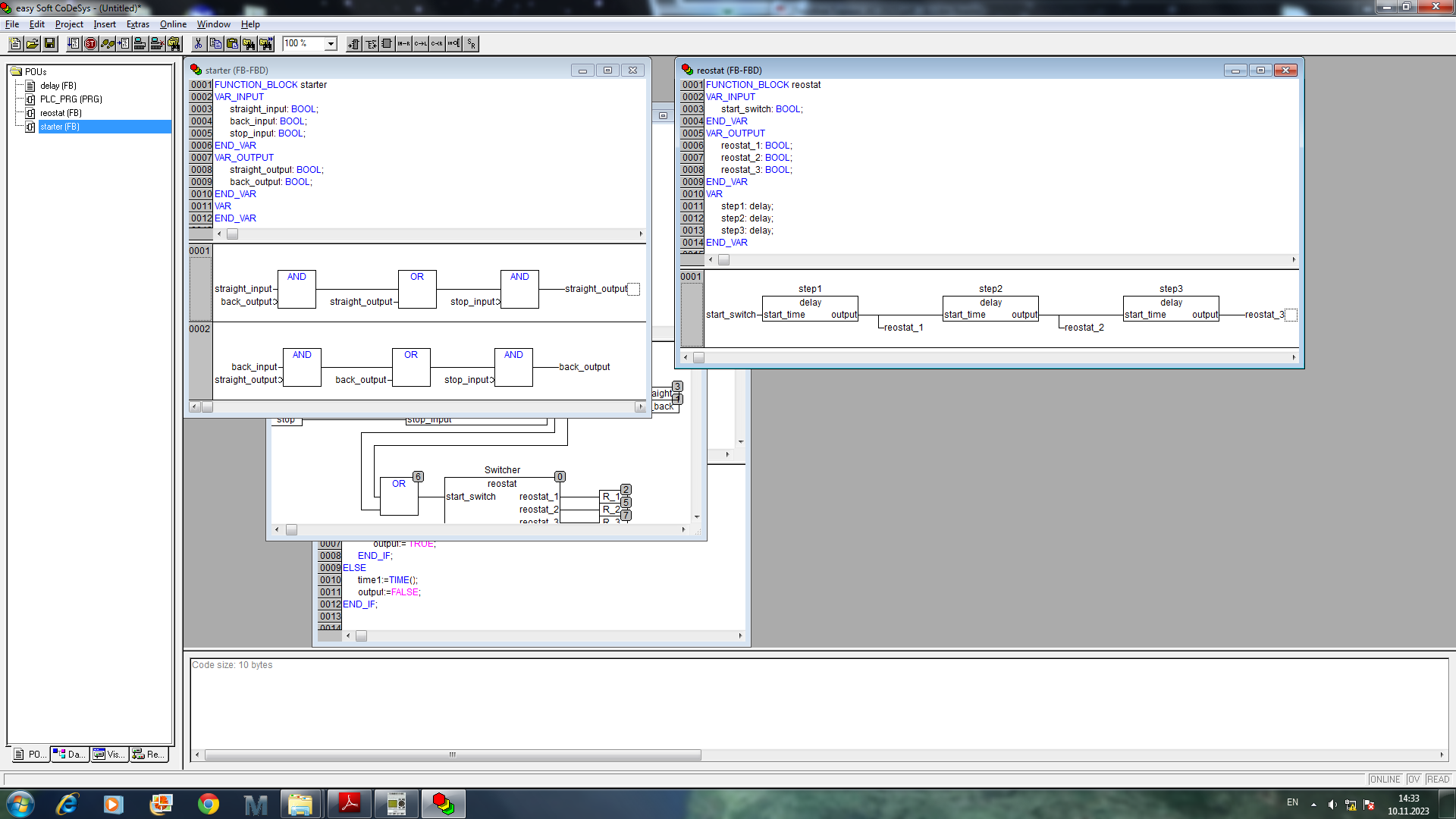
Task: Log in to PLC with the Login icon
Action: pyautogui.click(x=140, y=43)
